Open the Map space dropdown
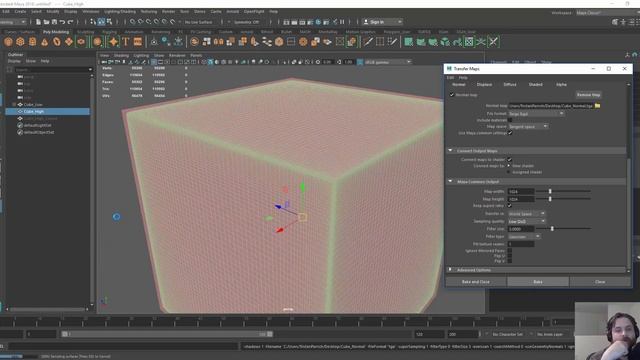The image size is (640, 360). pyautogui.click(x=528, y=127)
